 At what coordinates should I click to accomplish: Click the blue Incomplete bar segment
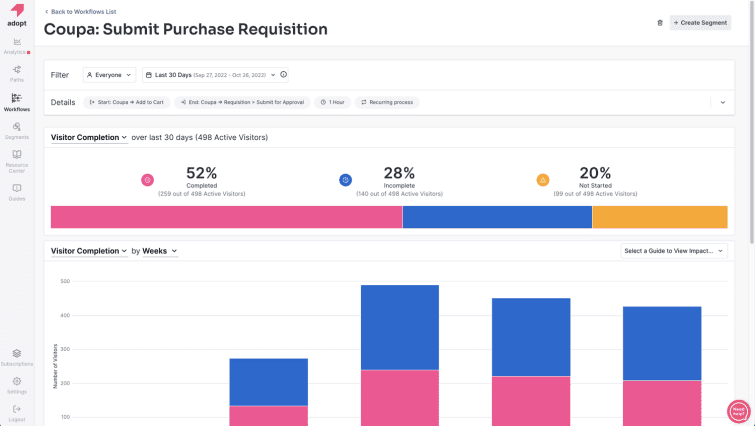point(497,217)
